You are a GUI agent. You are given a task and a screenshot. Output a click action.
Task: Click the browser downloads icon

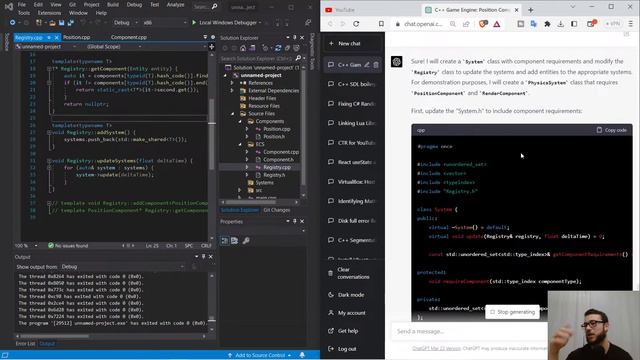560,24
